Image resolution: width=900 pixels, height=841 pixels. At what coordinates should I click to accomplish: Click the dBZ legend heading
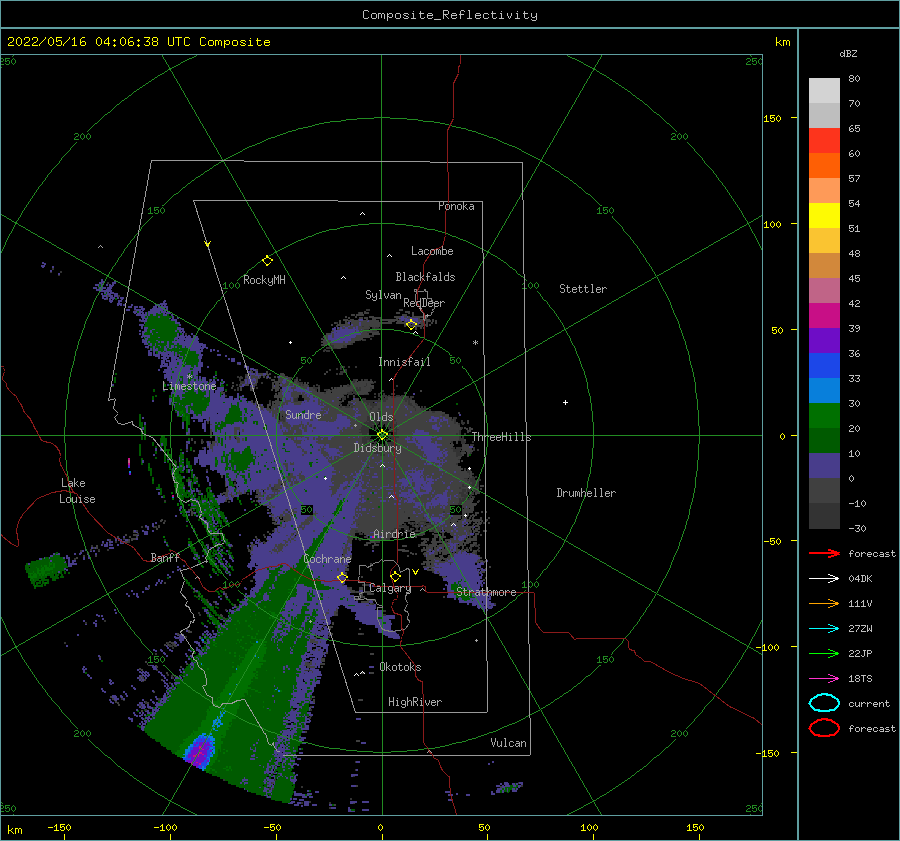[x=848, y=53]
